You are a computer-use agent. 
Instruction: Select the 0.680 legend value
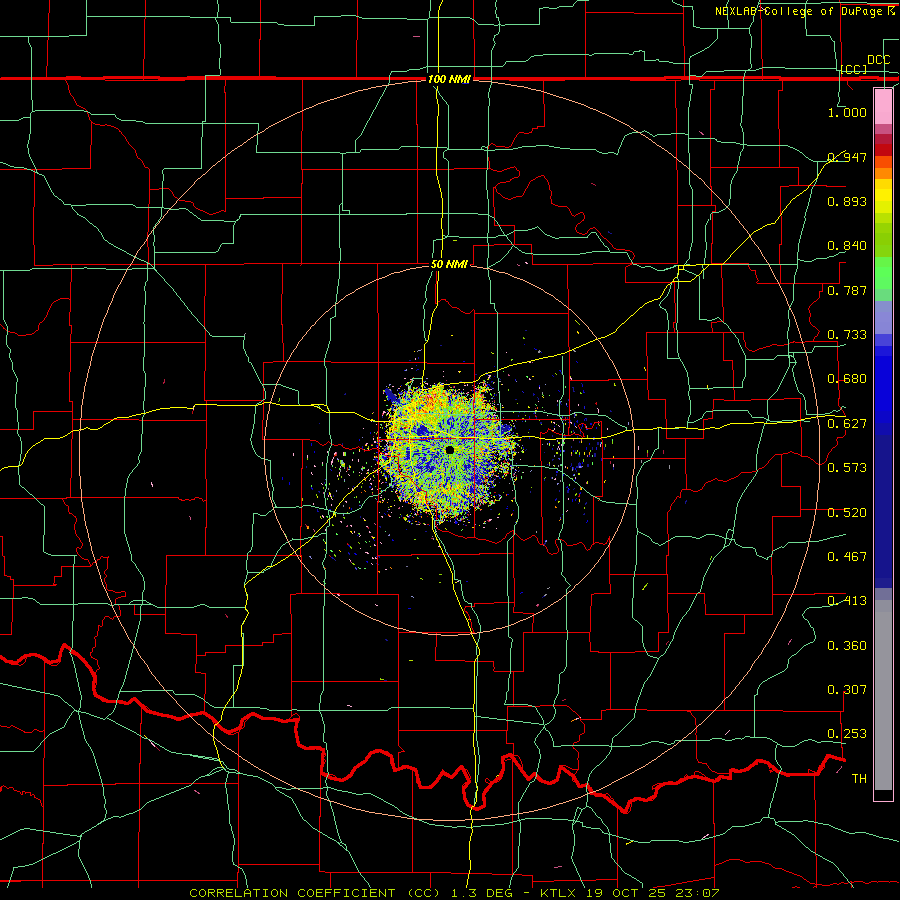click(x=847, y=379)
